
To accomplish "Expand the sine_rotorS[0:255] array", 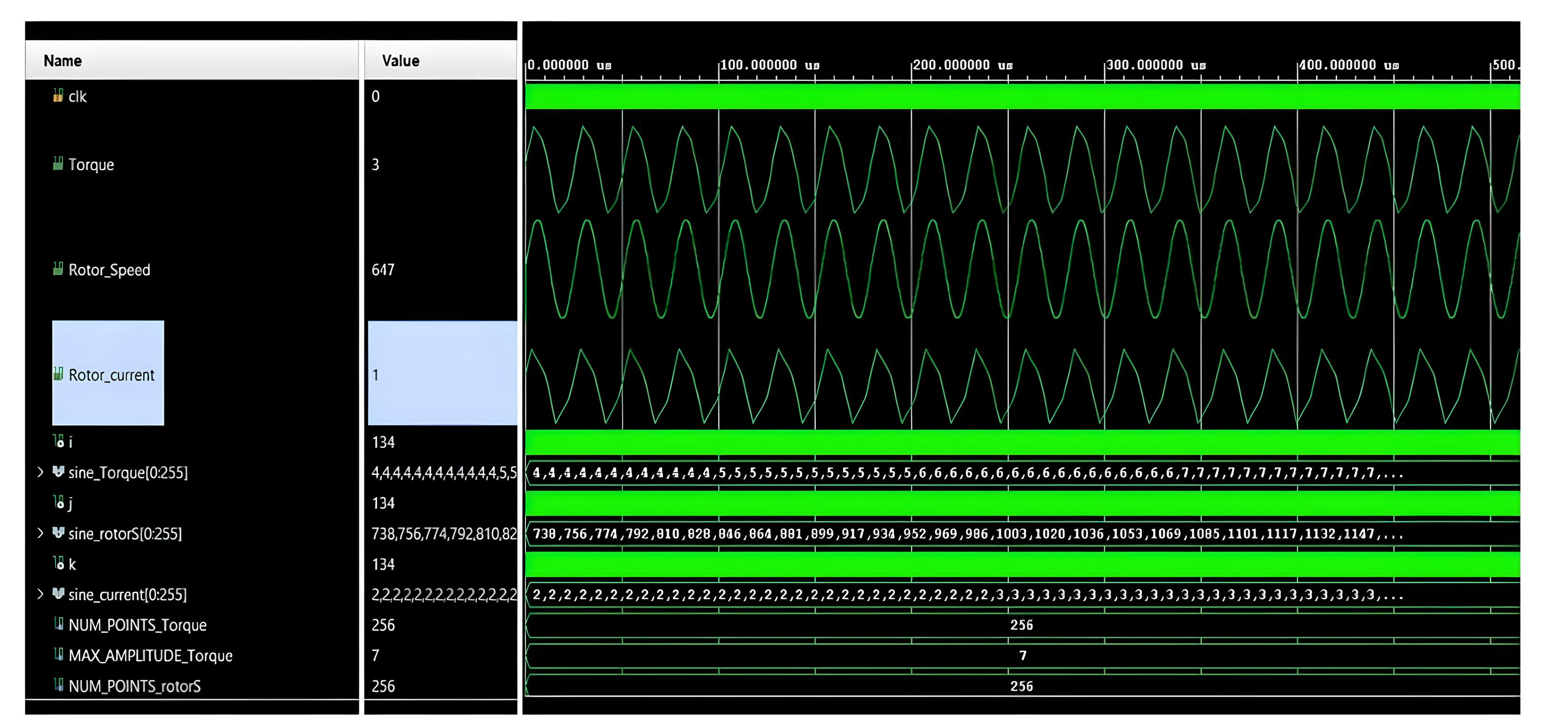I will click(x=40, y=533).
